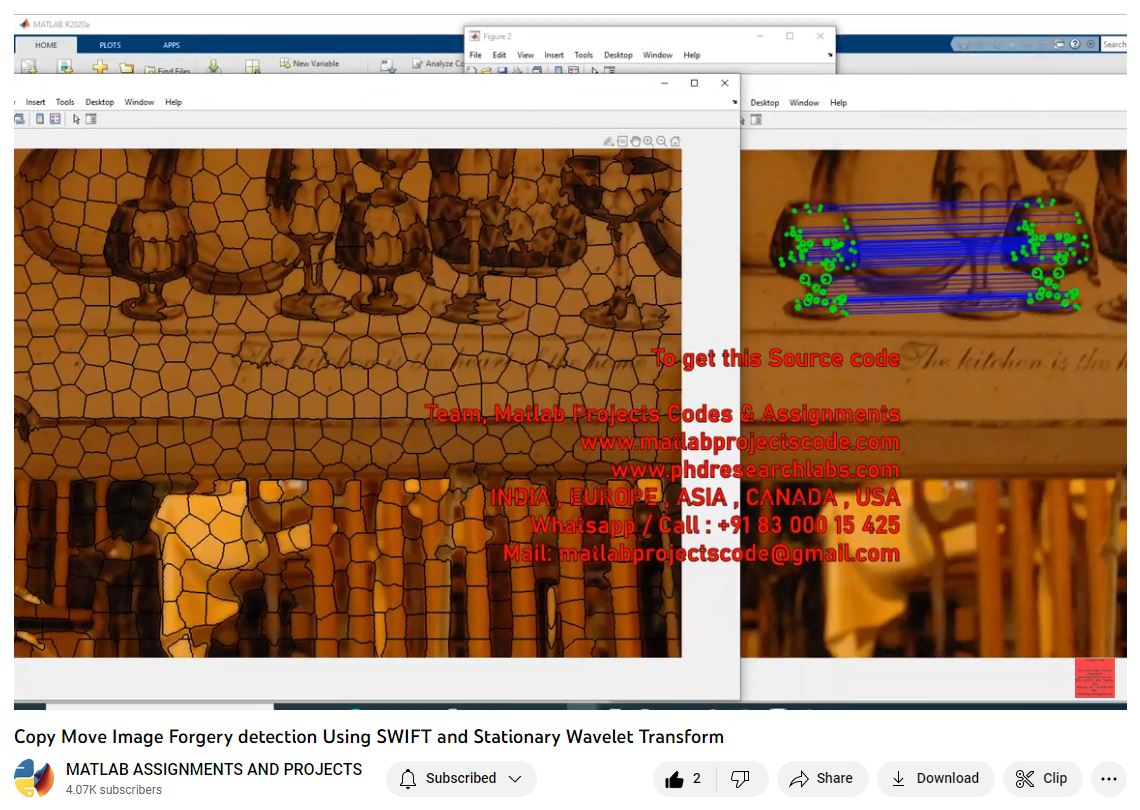Restore view with axes home icon
The height and width of the screenshot is (810, 1140).
[x=675, y=142]
